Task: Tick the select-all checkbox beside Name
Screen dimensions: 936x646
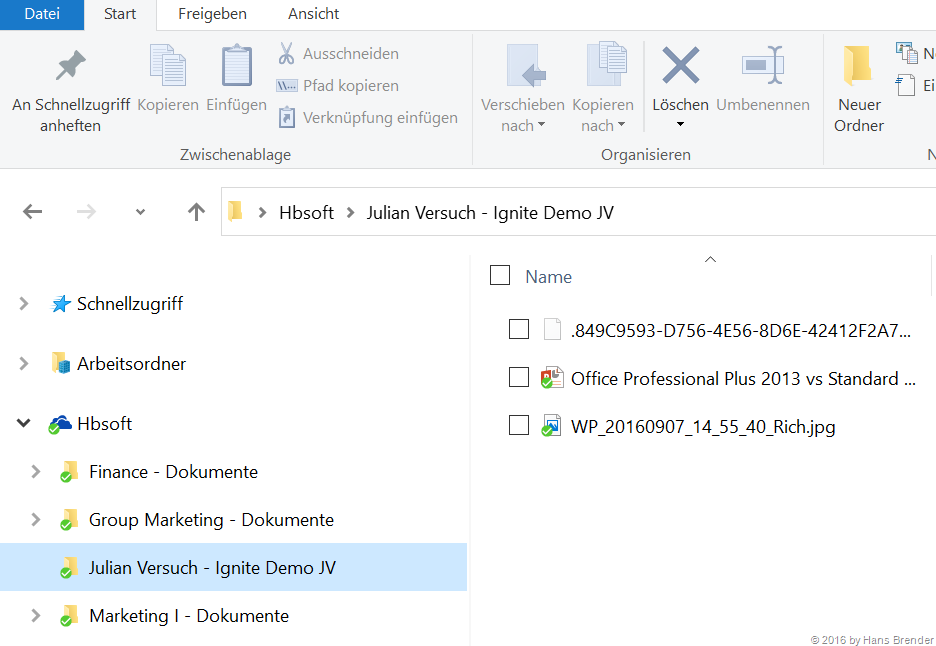Action: [x=500, y=276]
